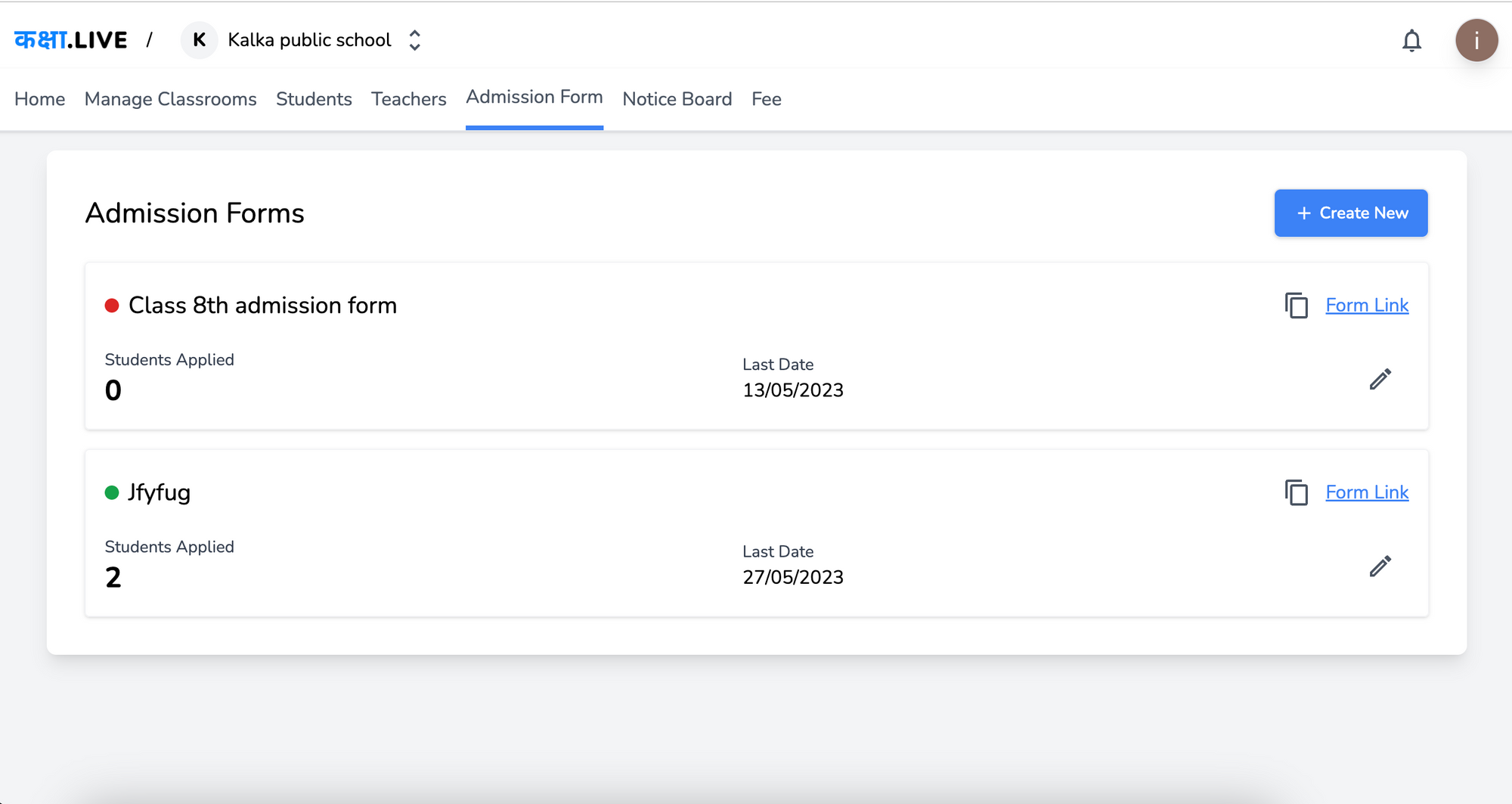1512x804 pixels.
Task: Select the Admission Form tab
Action: [534, 98]
